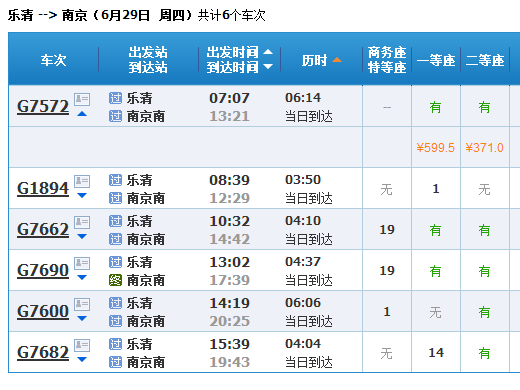Click duration 06:06
This screenshot has height=390, width=520.
point(303,303)
